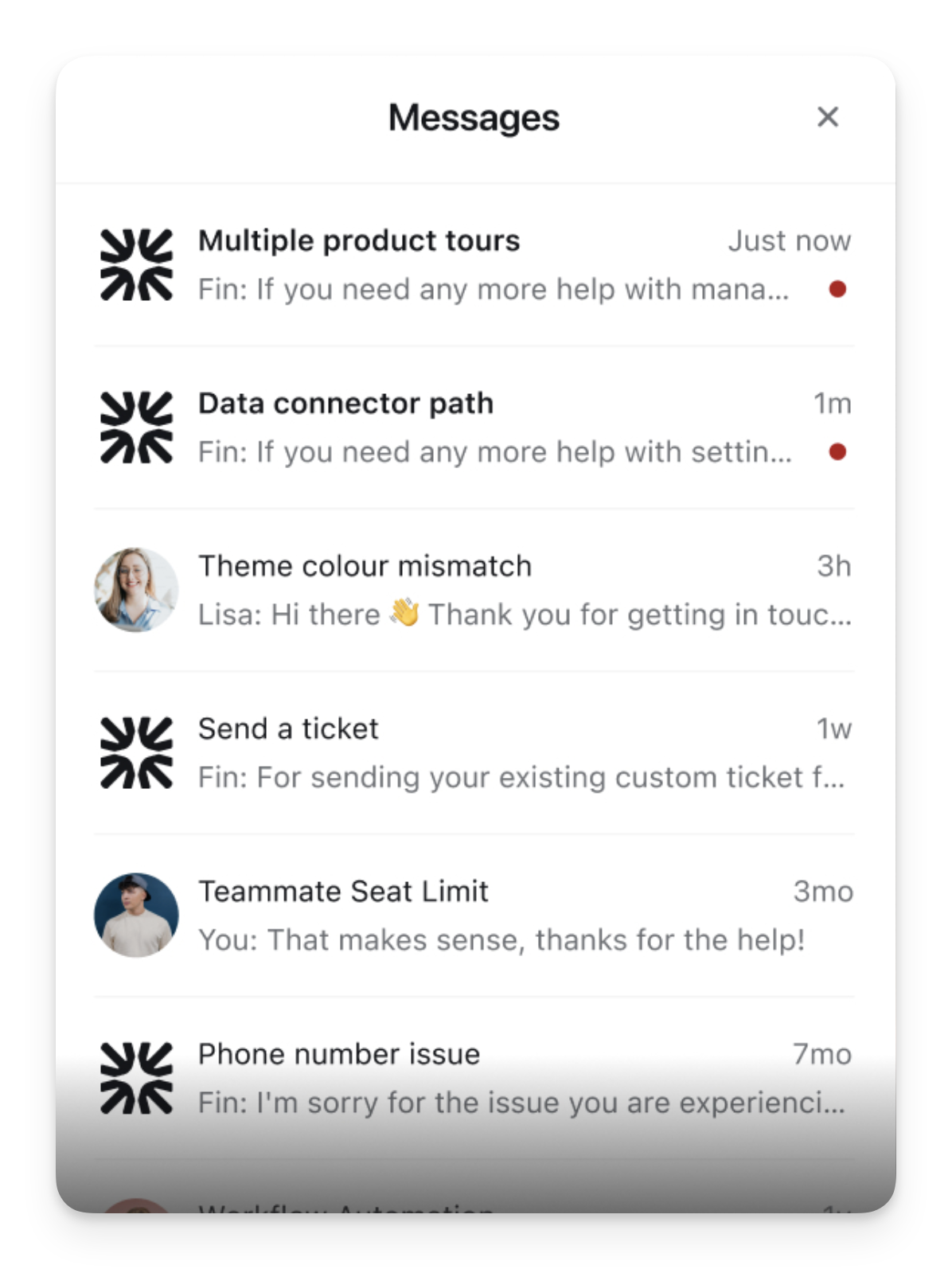The image size is (952, 1269).
Task: Click Lisa's message preview text
Action: click(x=524, y=615)
